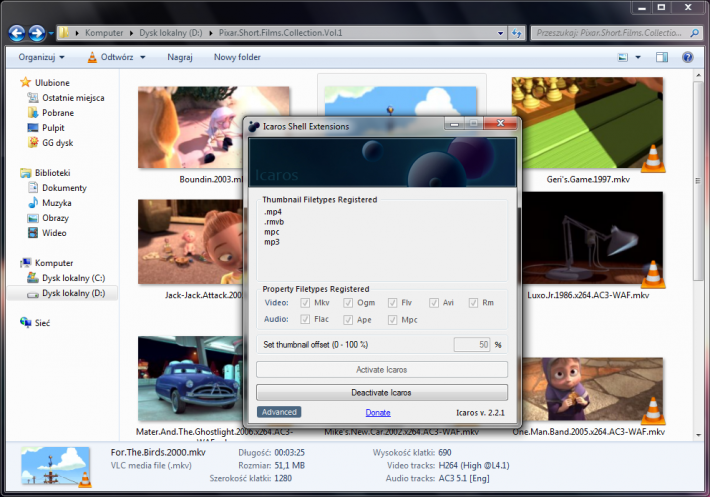Select the One.Man.Band.2005 thumbnail

(592, 389)
